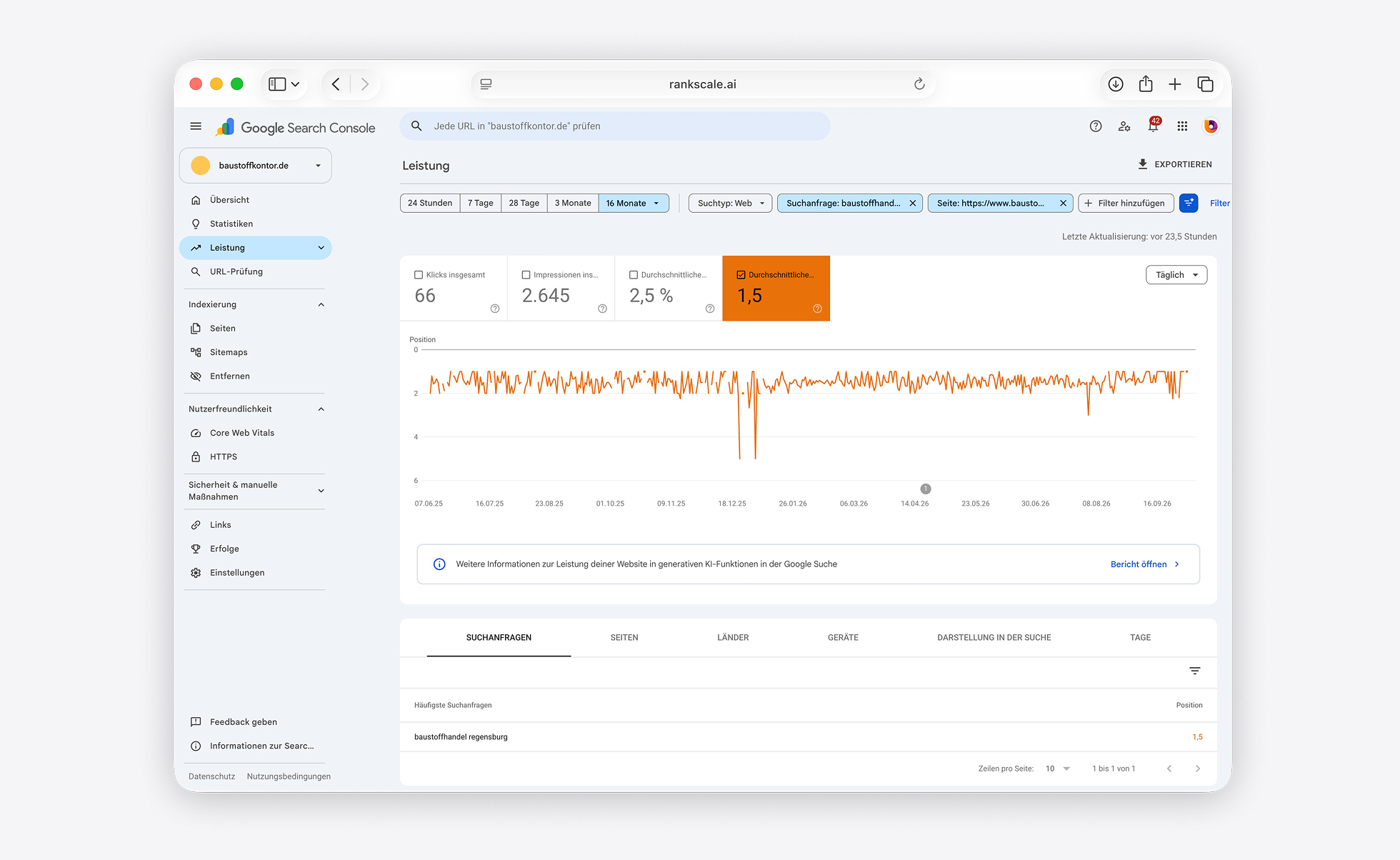Click the Safari address bar

point(703,84)
